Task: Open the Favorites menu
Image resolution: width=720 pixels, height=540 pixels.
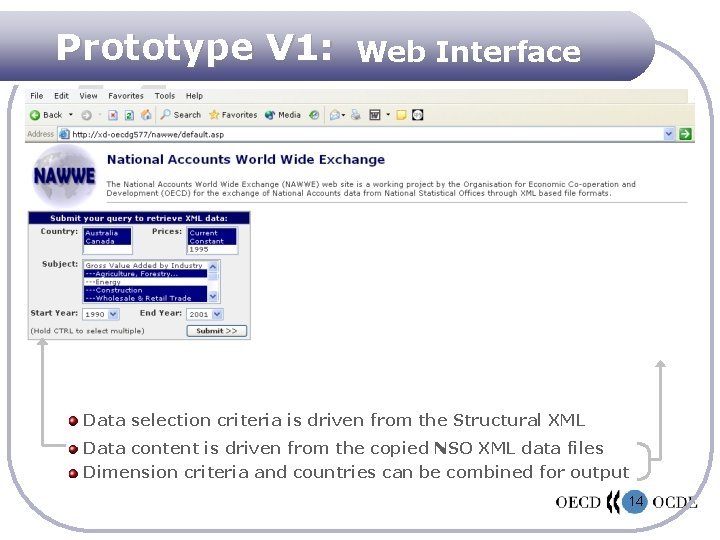Action: pyautogui.click(x=126, y=96)
